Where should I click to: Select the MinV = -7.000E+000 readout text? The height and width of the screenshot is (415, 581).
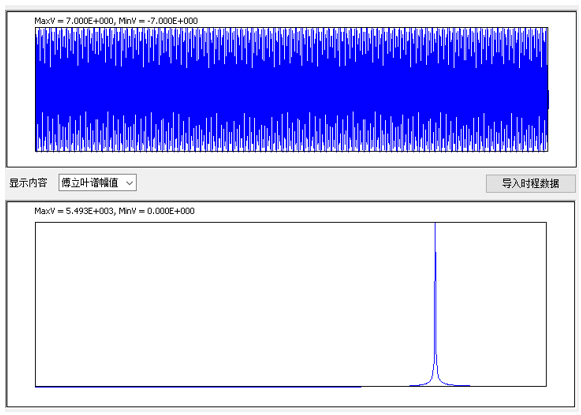pyautogui.click(x=158, y=21)
